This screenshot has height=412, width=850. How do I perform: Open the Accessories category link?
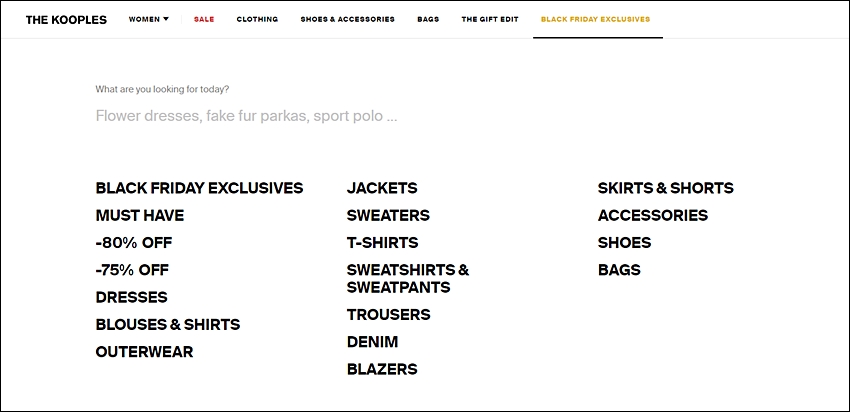click(x=653, y=216)
